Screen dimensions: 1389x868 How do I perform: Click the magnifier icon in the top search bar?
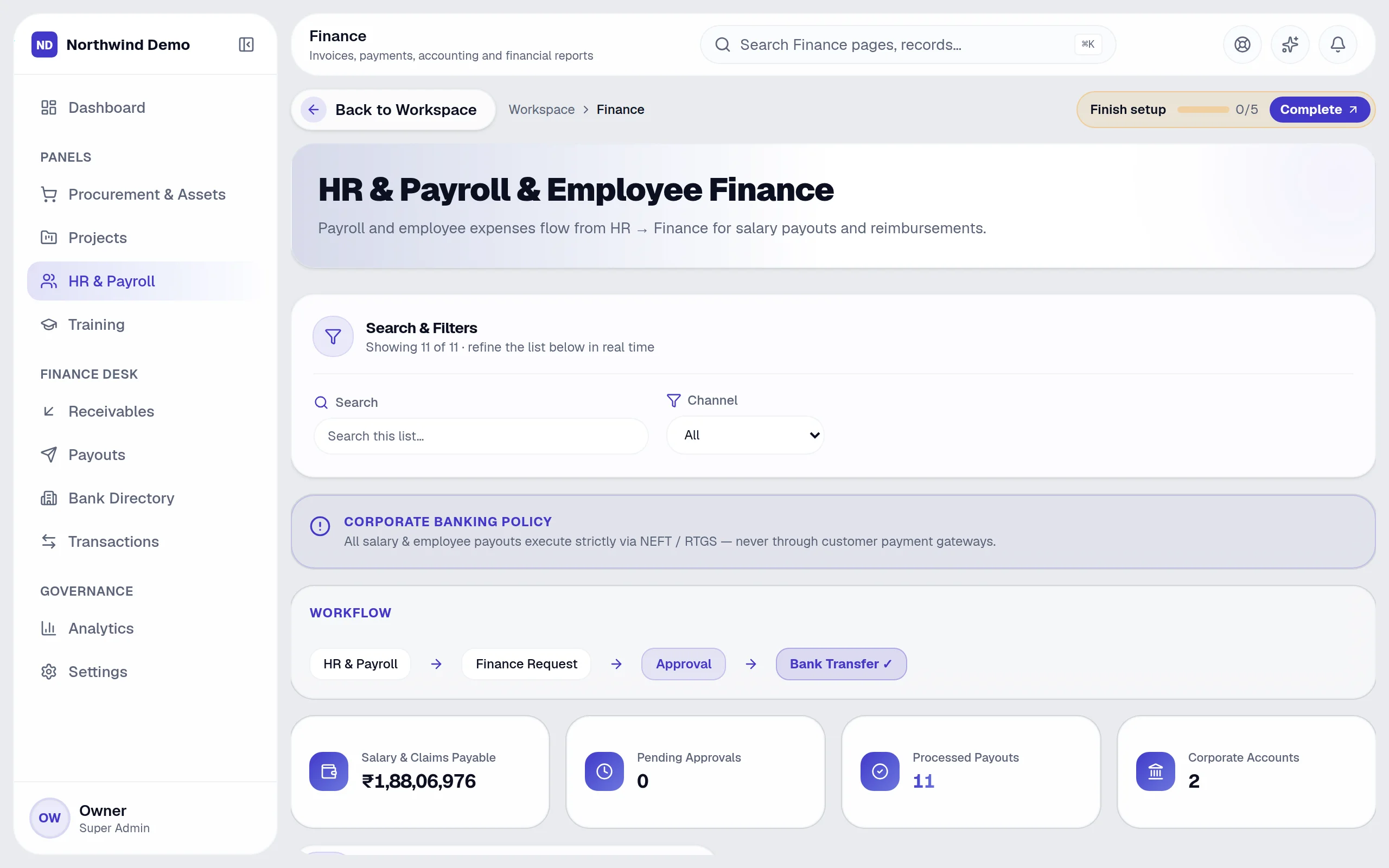[723, 44]
